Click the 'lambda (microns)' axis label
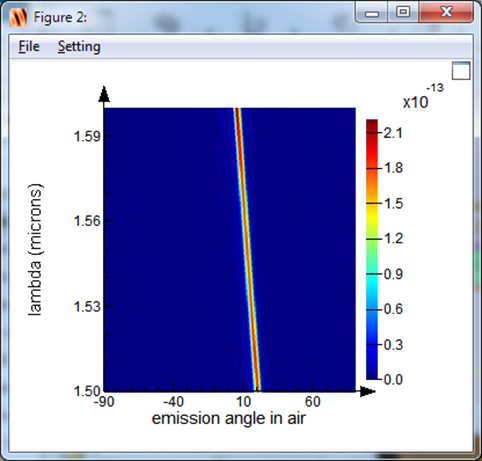The image size is (482, 461). point(35,249)
